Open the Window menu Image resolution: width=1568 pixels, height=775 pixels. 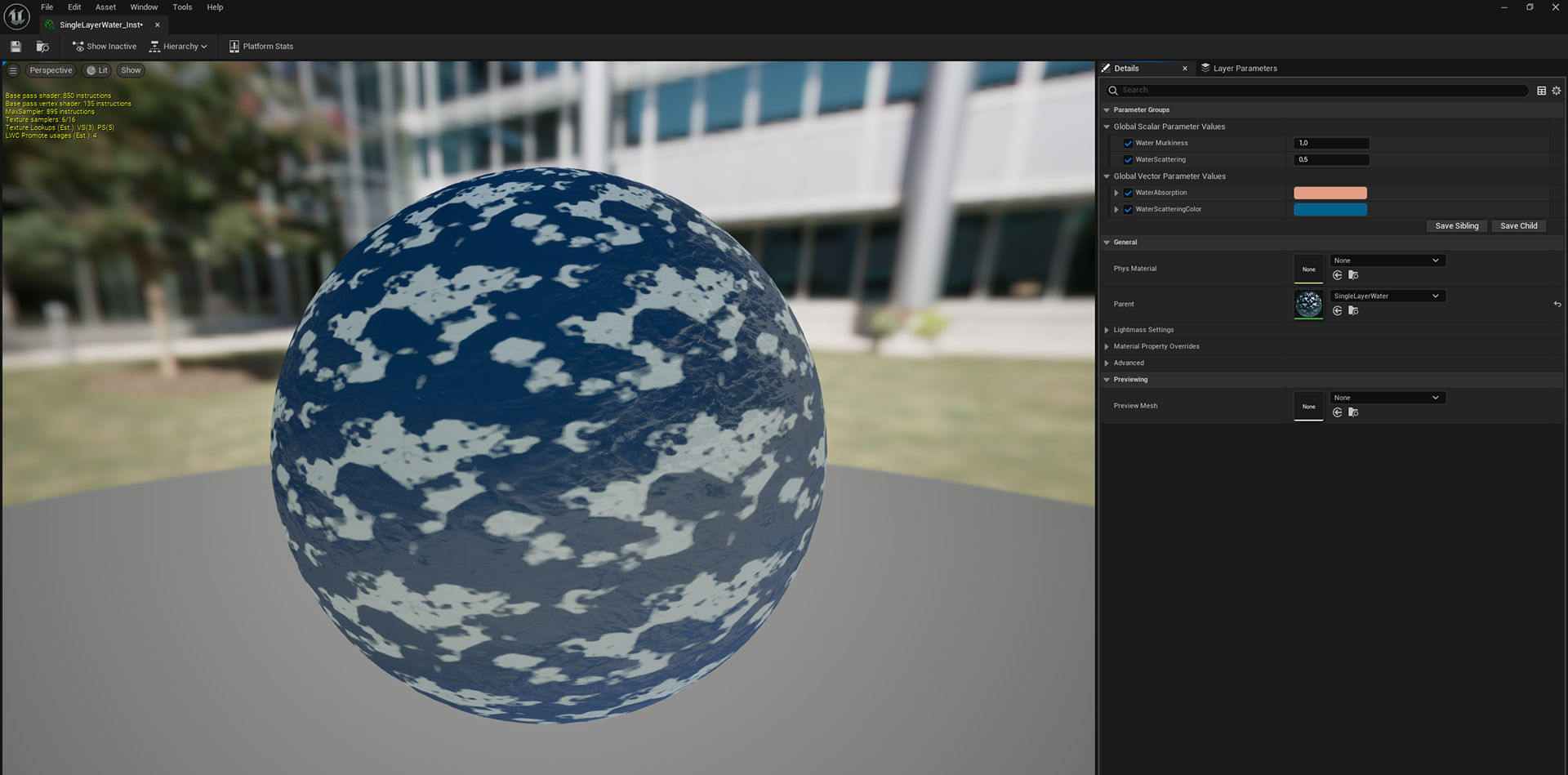coord(144,7)
